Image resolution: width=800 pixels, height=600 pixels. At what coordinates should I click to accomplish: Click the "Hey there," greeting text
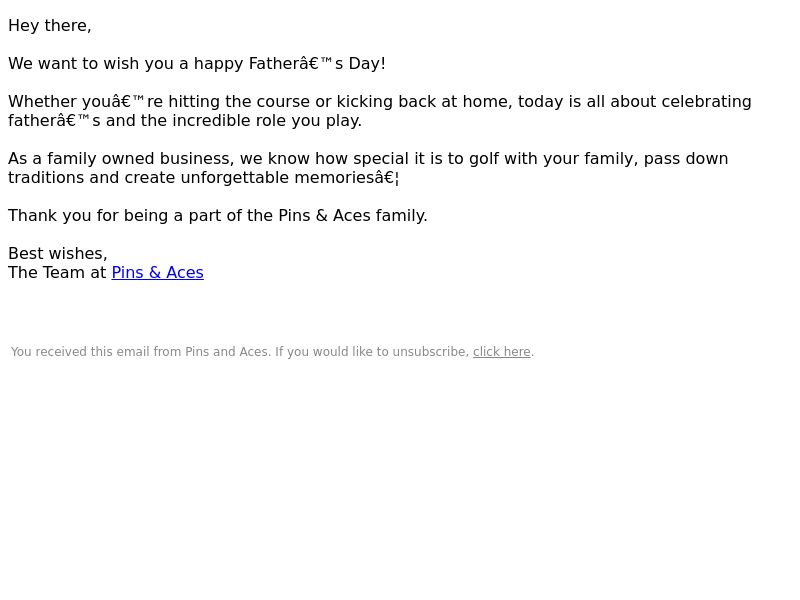pyautogui.click(x=50, y=26)
